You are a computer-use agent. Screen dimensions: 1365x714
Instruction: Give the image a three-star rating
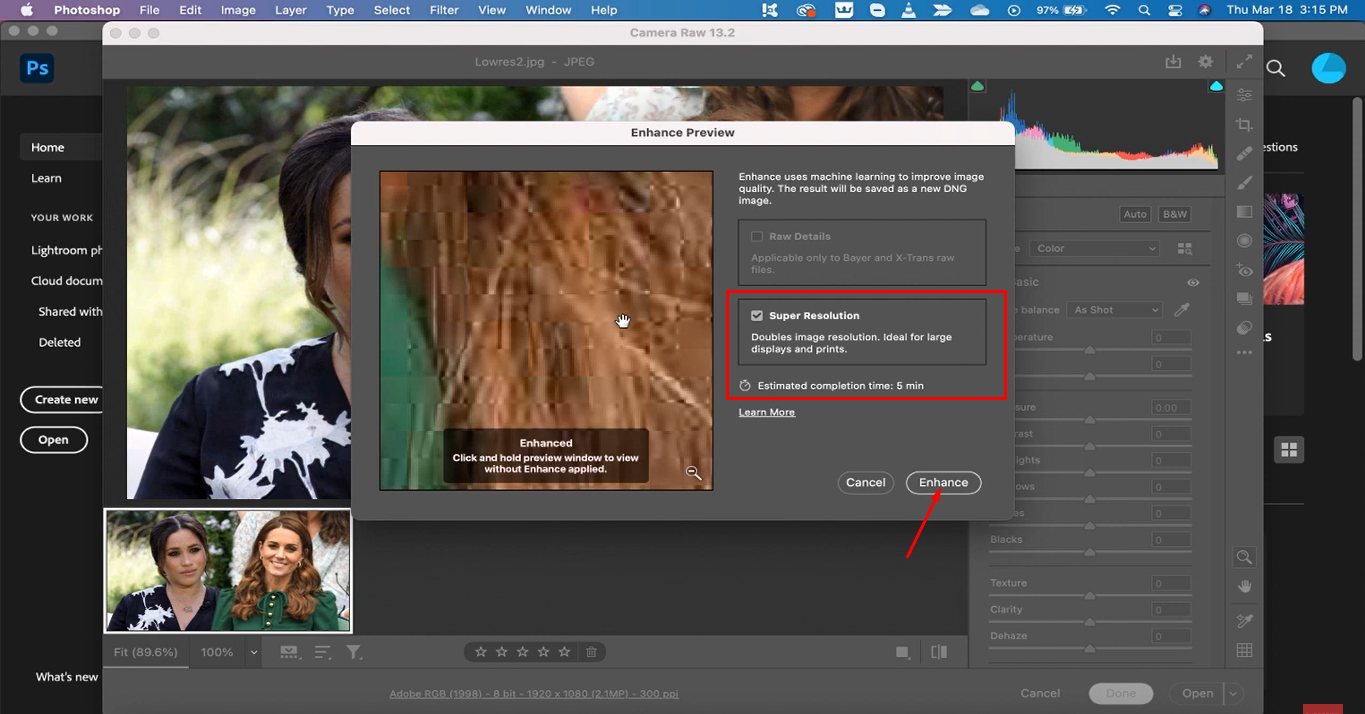522,651
